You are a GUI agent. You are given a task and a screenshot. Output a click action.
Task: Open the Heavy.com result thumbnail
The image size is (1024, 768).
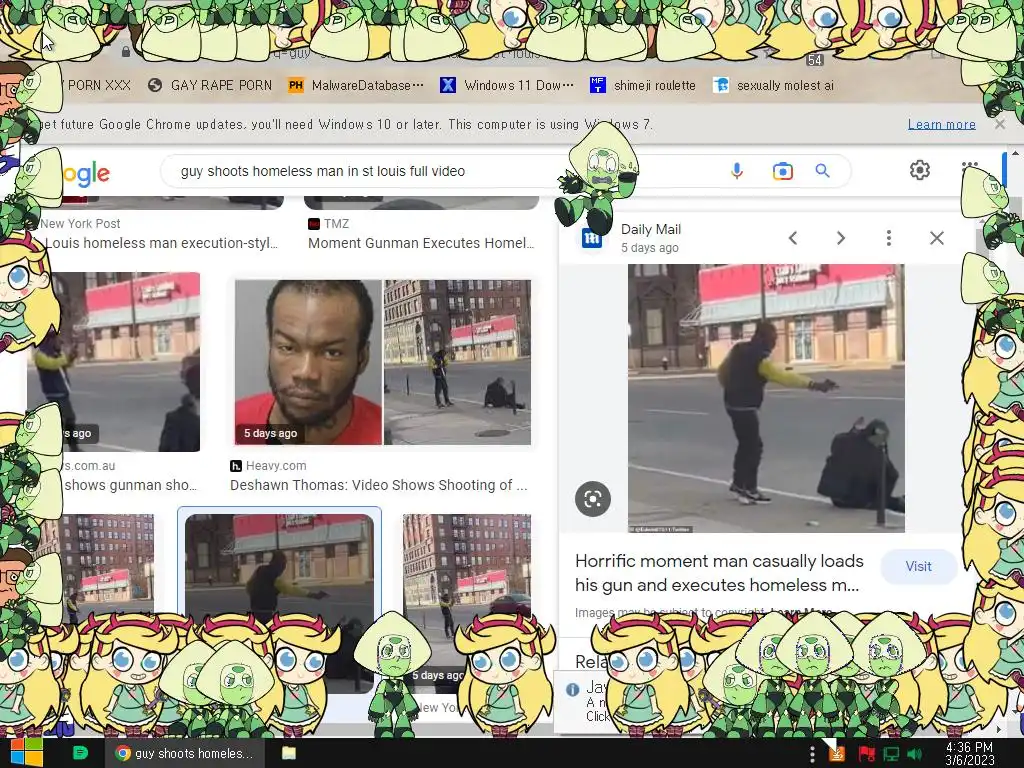pyautogui.click(x=383, y=362)
